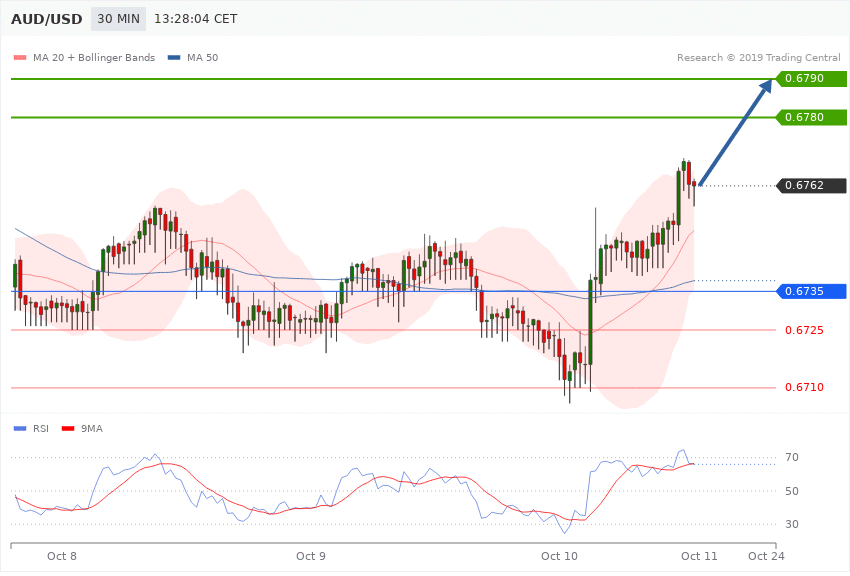
Task: Click the MA 50 blue legend swatch
Action: (x=174, y=57)
